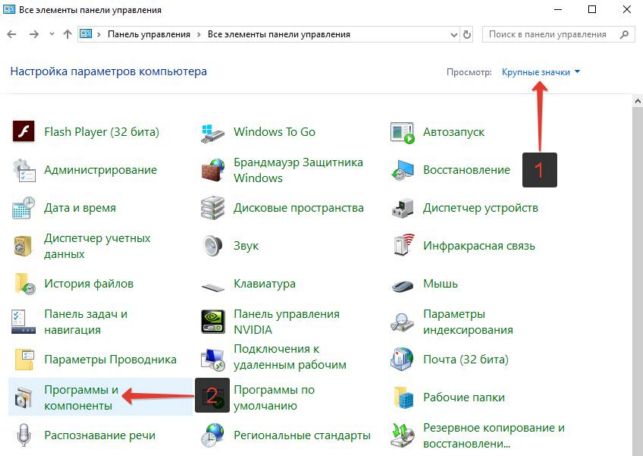Open the Подключения к удаленным рабочим icon

coord(212,360)
